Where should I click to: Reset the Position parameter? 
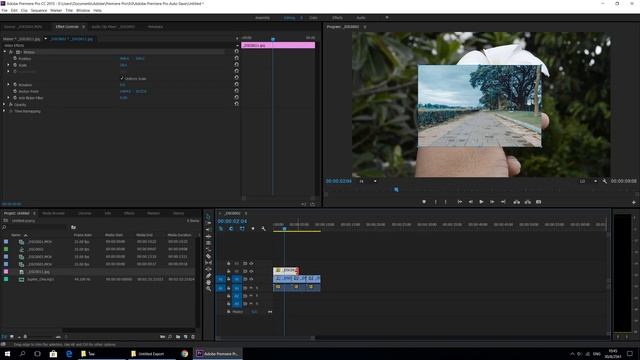(x=236, y=58)
